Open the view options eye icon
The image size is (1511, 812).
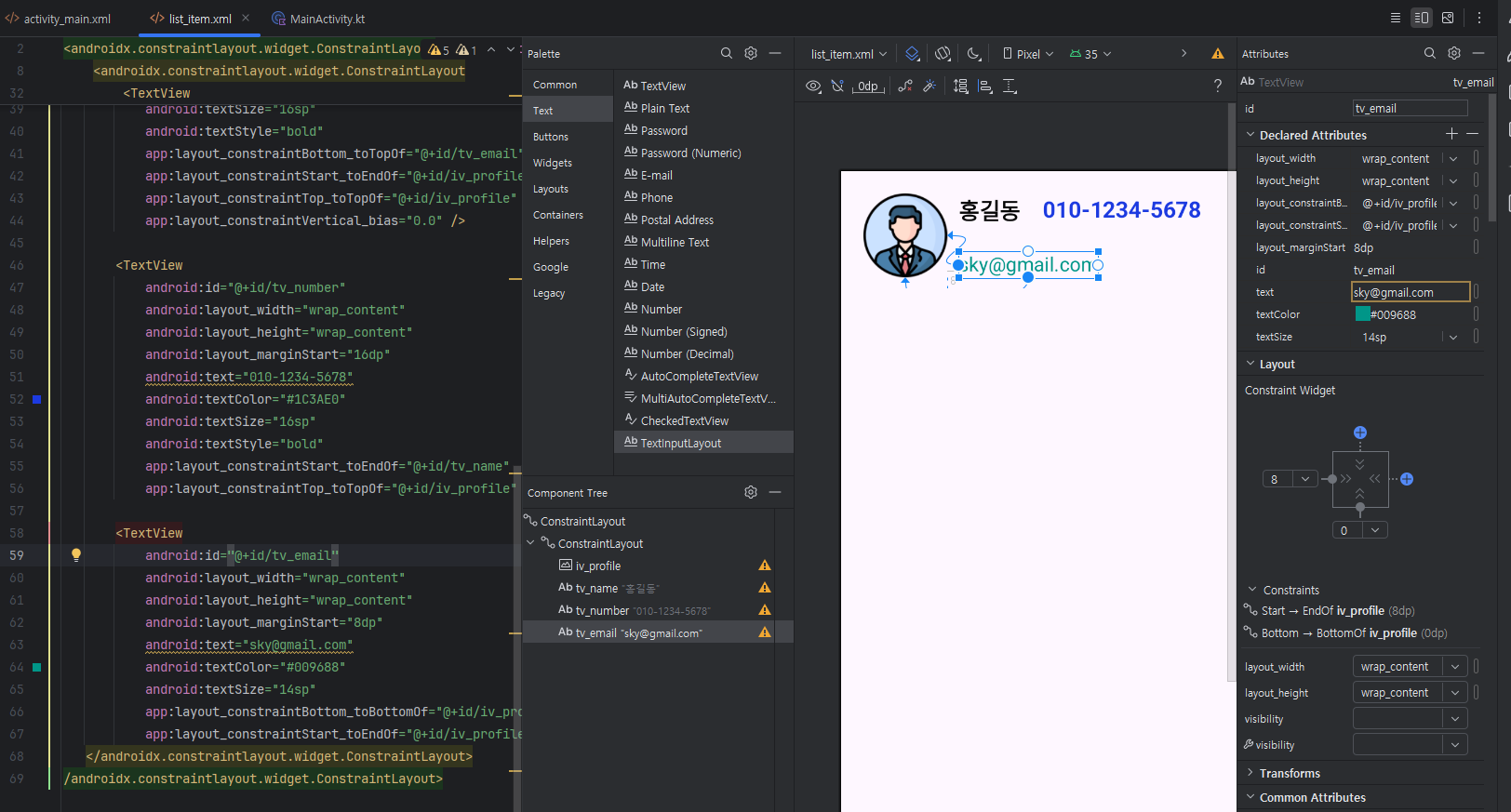pos(813,87)
